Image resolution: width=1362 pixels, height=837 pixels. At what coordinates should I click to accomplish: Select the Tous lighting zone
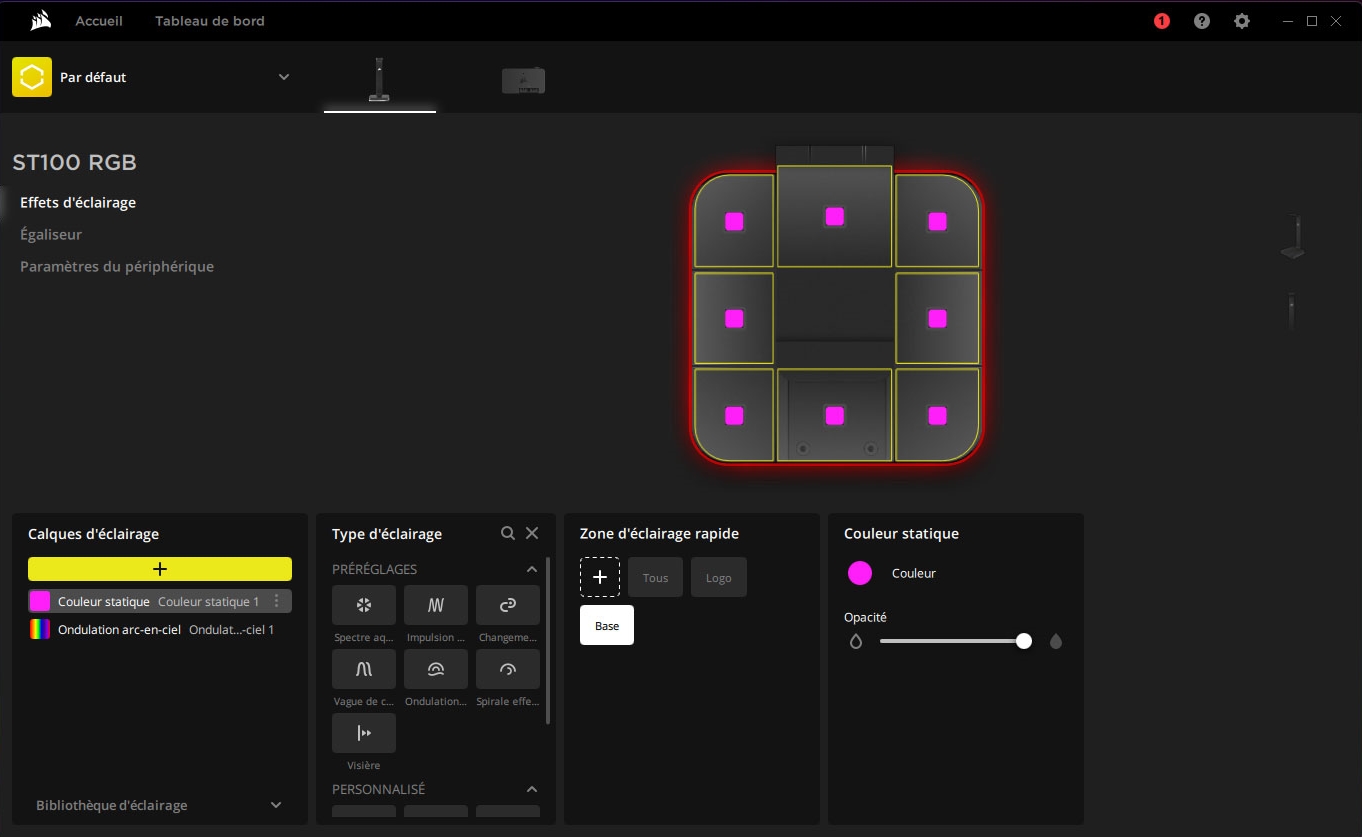click(656, 577)
